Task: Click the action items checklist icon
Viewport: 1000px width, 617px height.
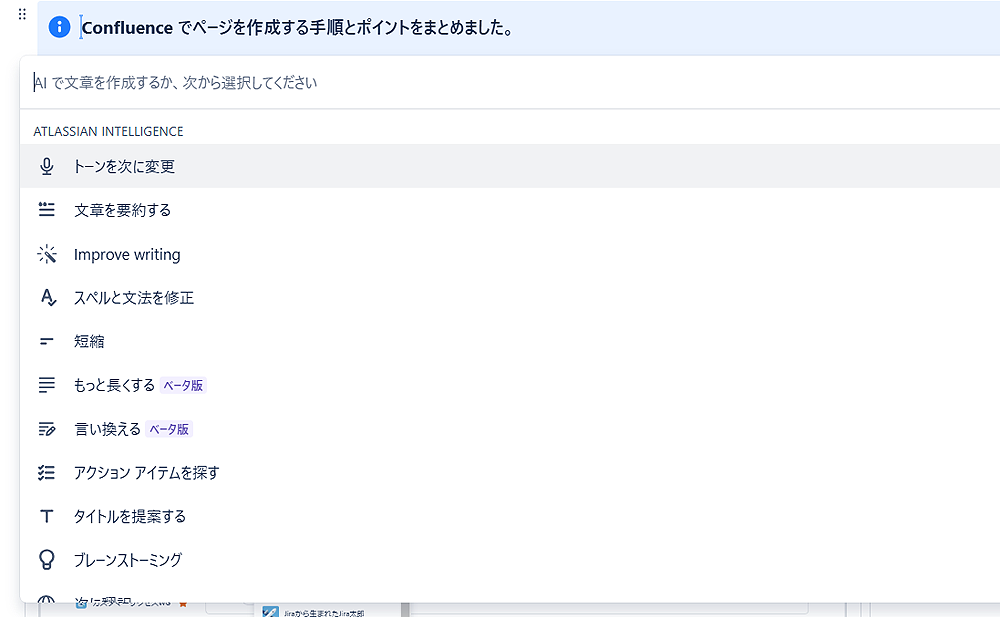Action: click(47, 472)
